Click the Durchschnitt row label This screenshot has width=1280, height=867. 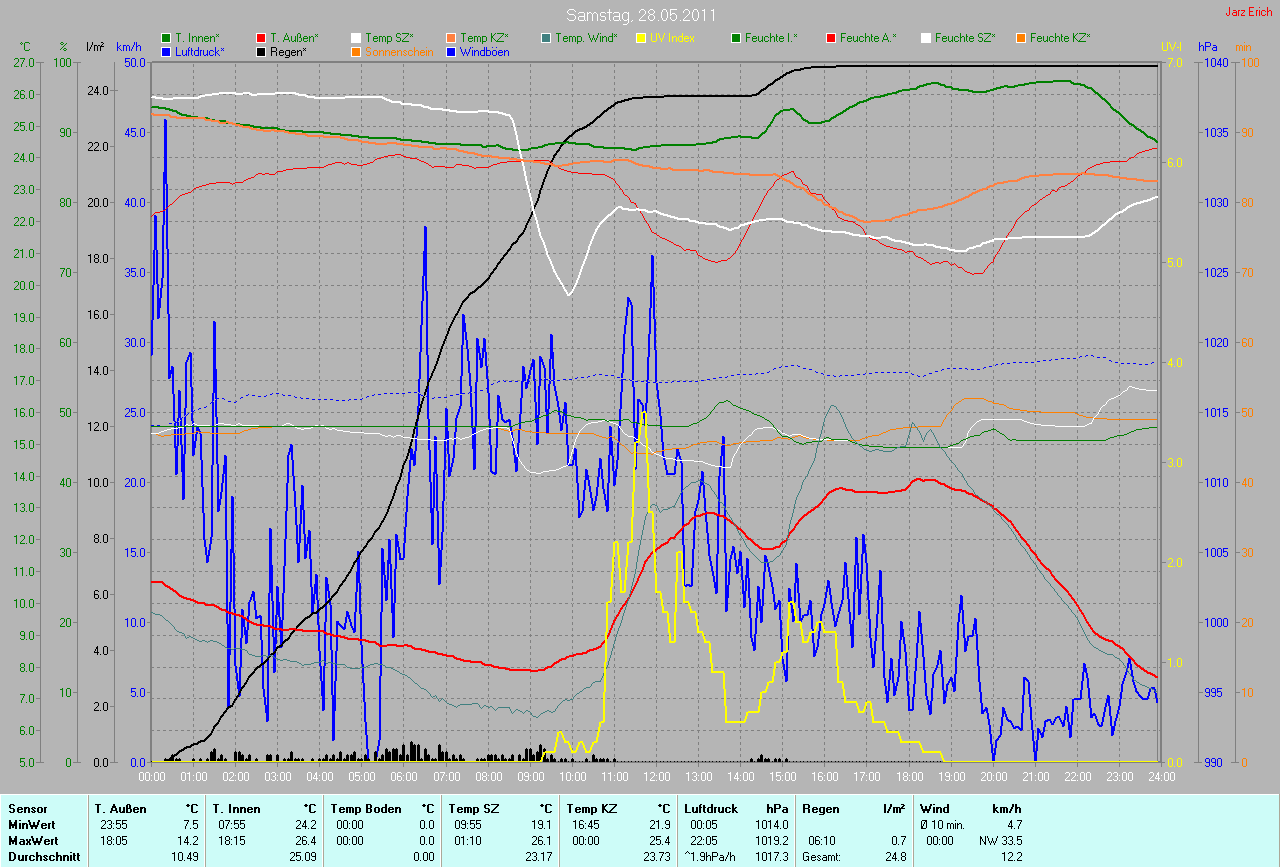click(x=44, y=857)
